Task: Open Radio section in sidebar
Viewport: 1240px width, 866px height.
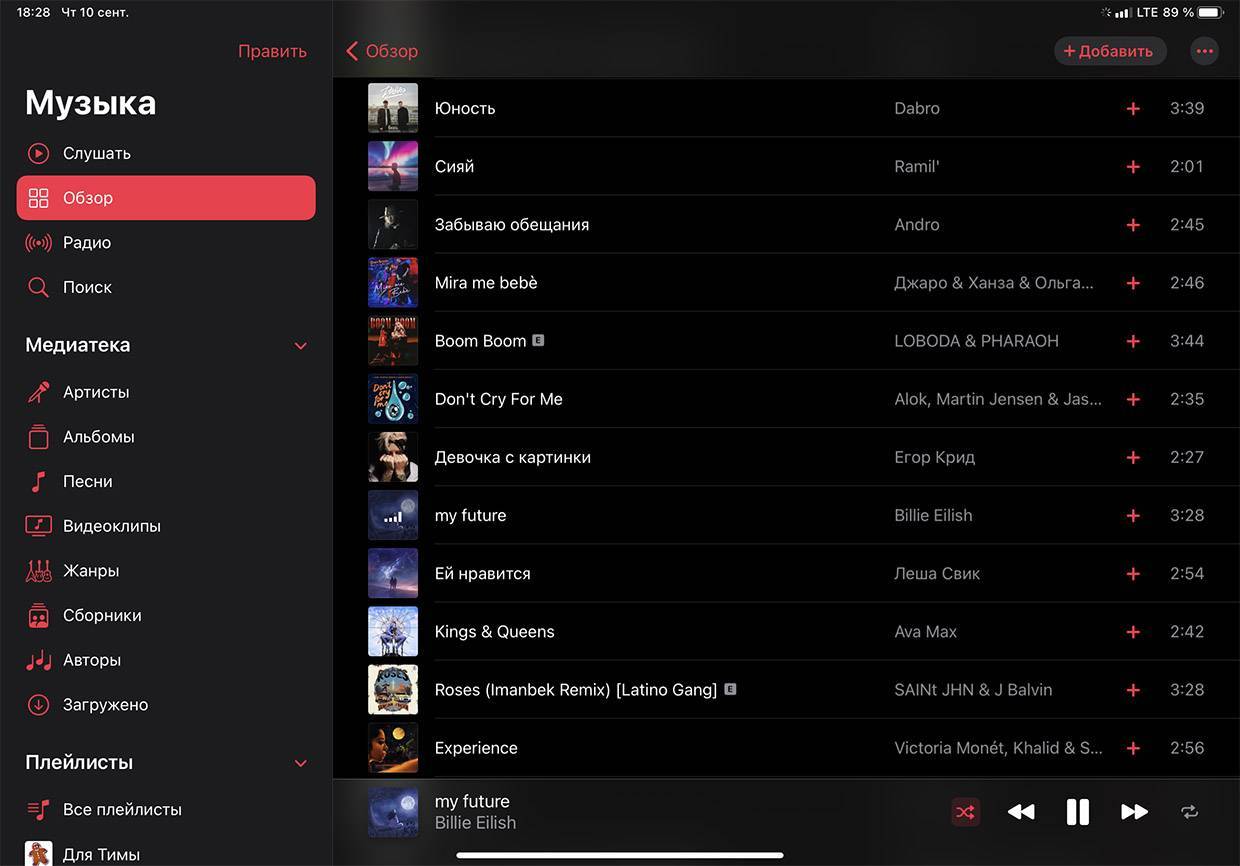Action: (87, 243)
